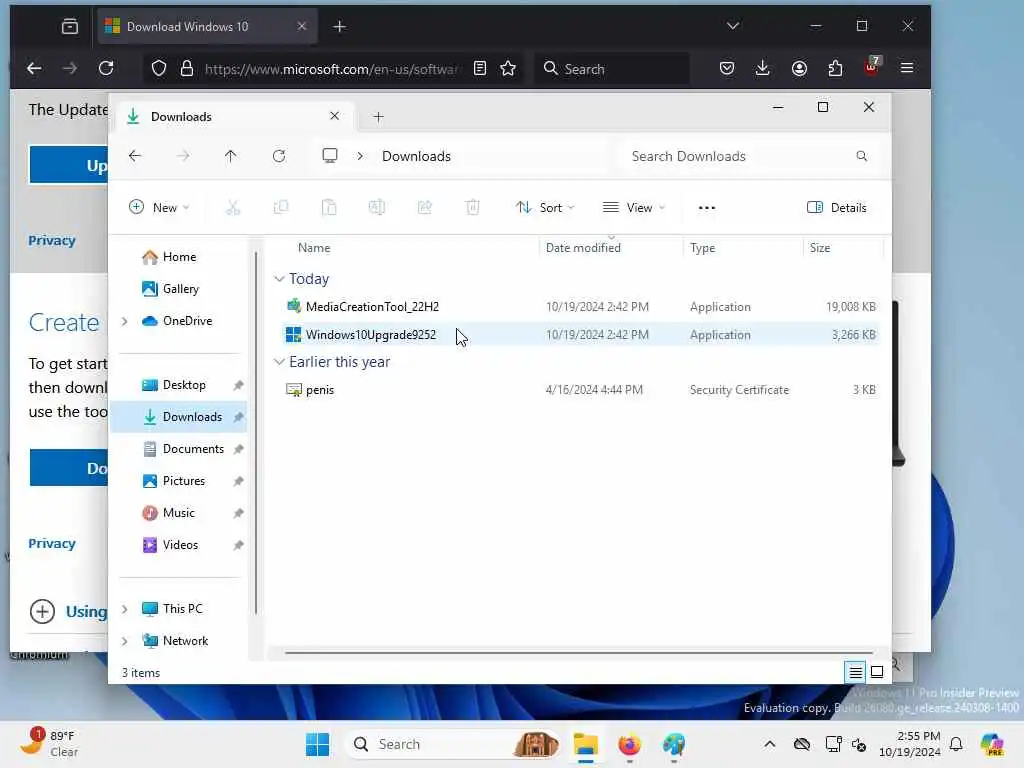Click the Paste icon in Explorer toolbar
1024x768 pixels.
pos(329,208)
